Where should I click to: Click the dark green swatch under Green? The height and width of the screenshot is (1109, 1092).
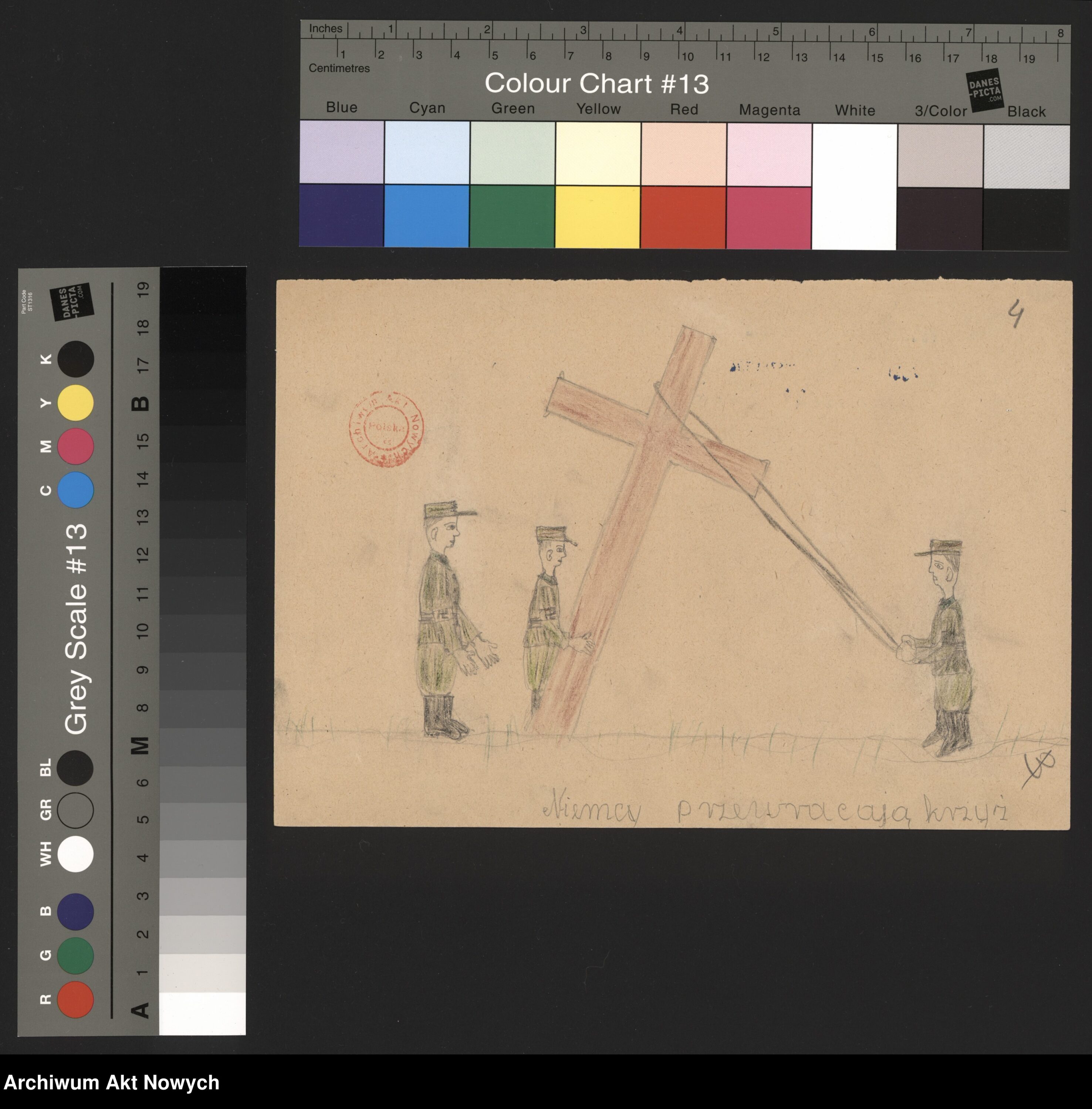click(x=512, y=217)
